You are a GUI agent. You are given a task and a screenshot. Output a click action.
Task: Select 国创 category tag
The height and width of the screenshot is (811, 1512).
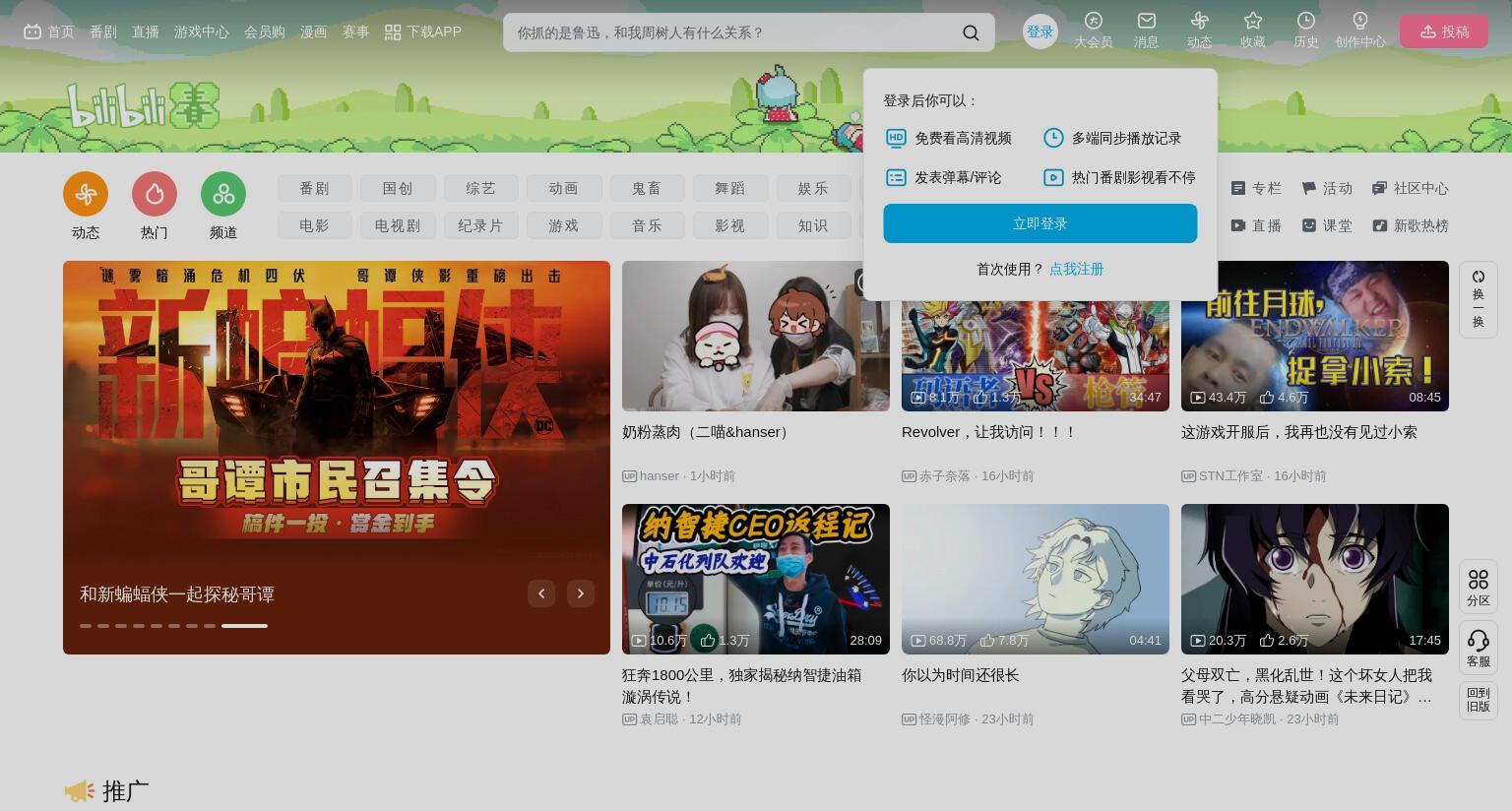(398, 188)
